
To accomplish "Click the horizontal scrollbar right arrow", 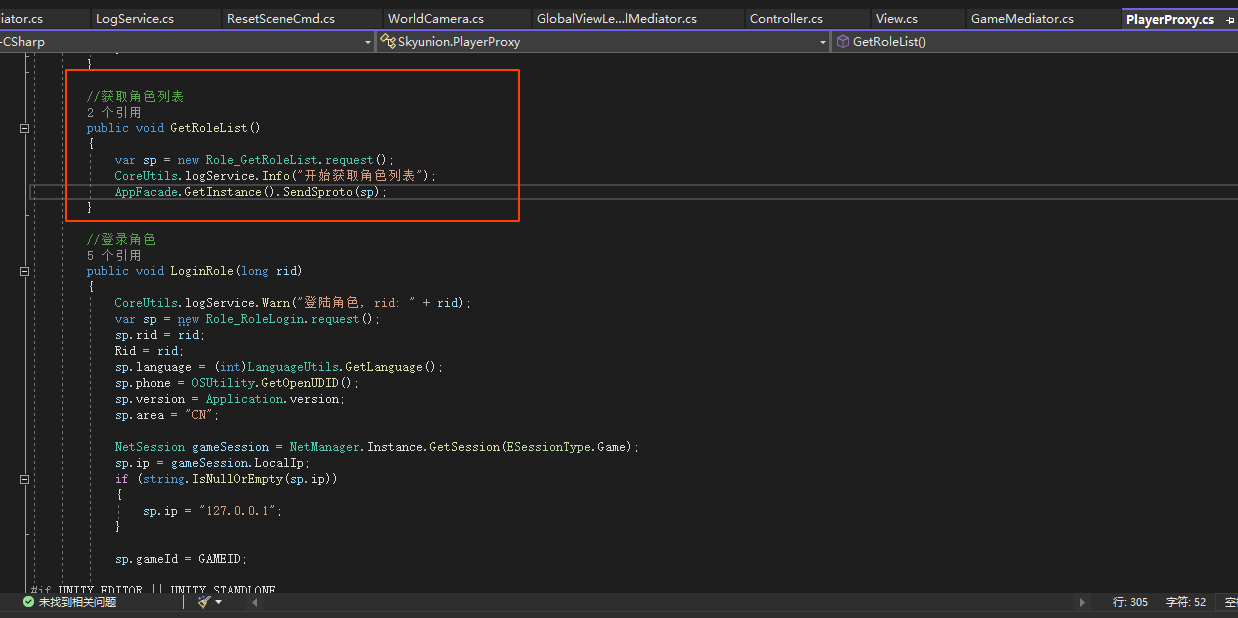I will [1081, 602].
